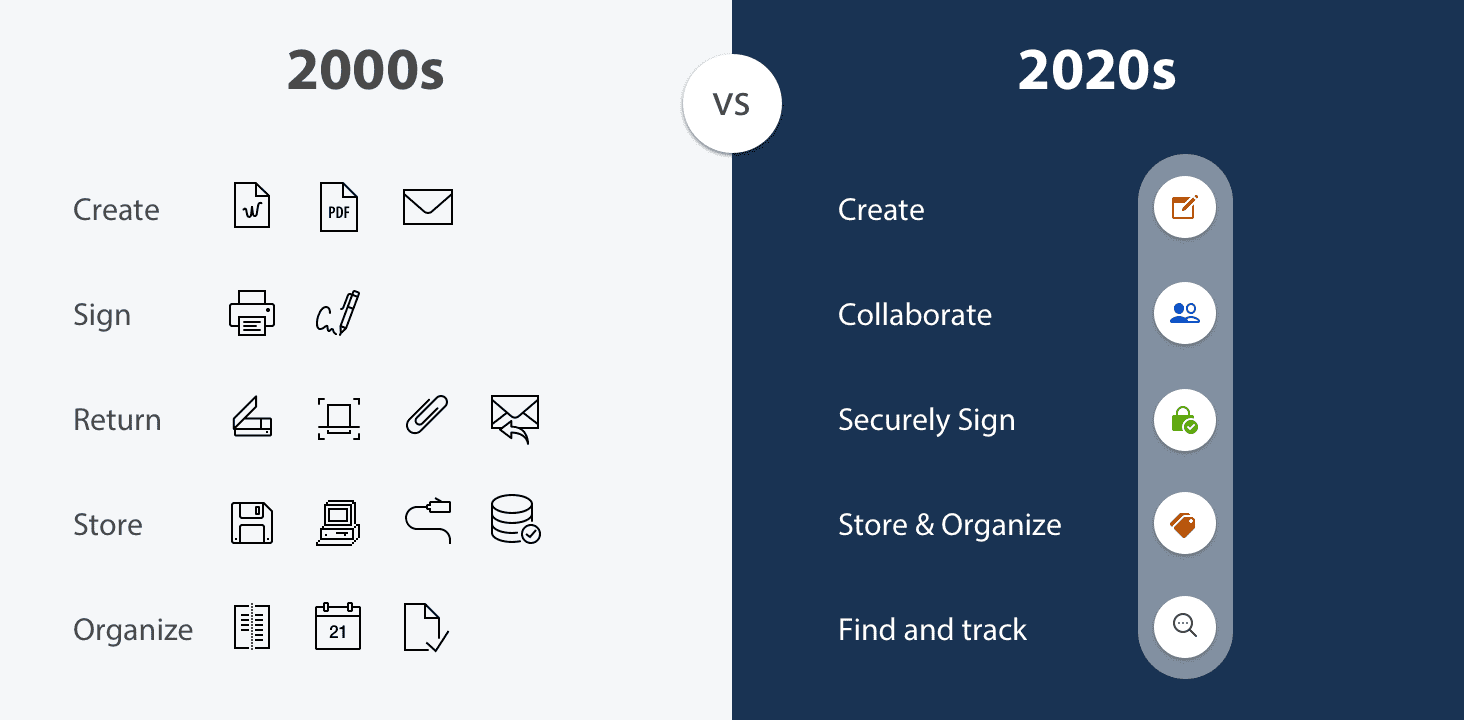Click the PDF file icon
The image size is (1464, 720).
click(x=339, y=207)
